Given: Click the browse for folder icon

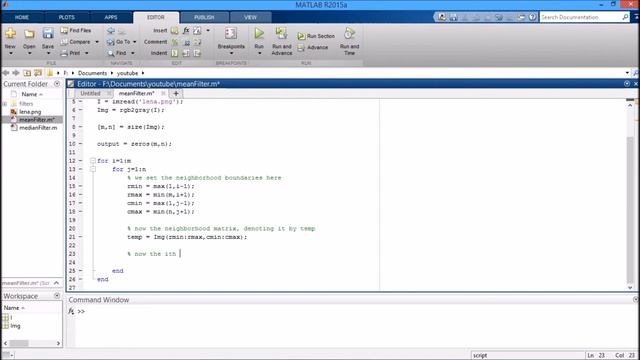Looking at the screenshot, I should tap(38, 73).
